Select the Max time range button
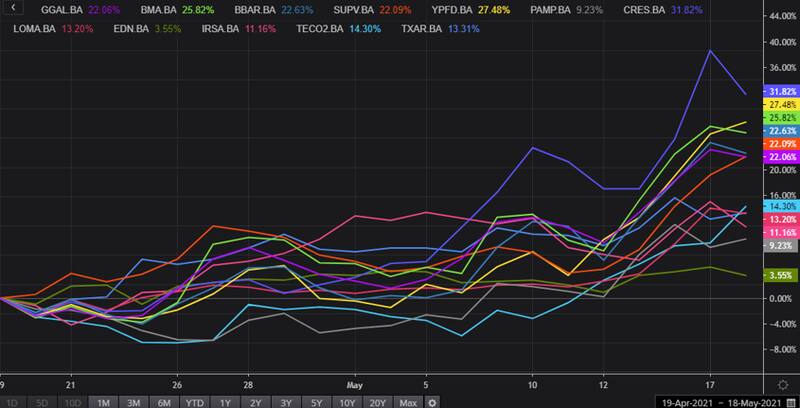 click(x=406, y=402)
